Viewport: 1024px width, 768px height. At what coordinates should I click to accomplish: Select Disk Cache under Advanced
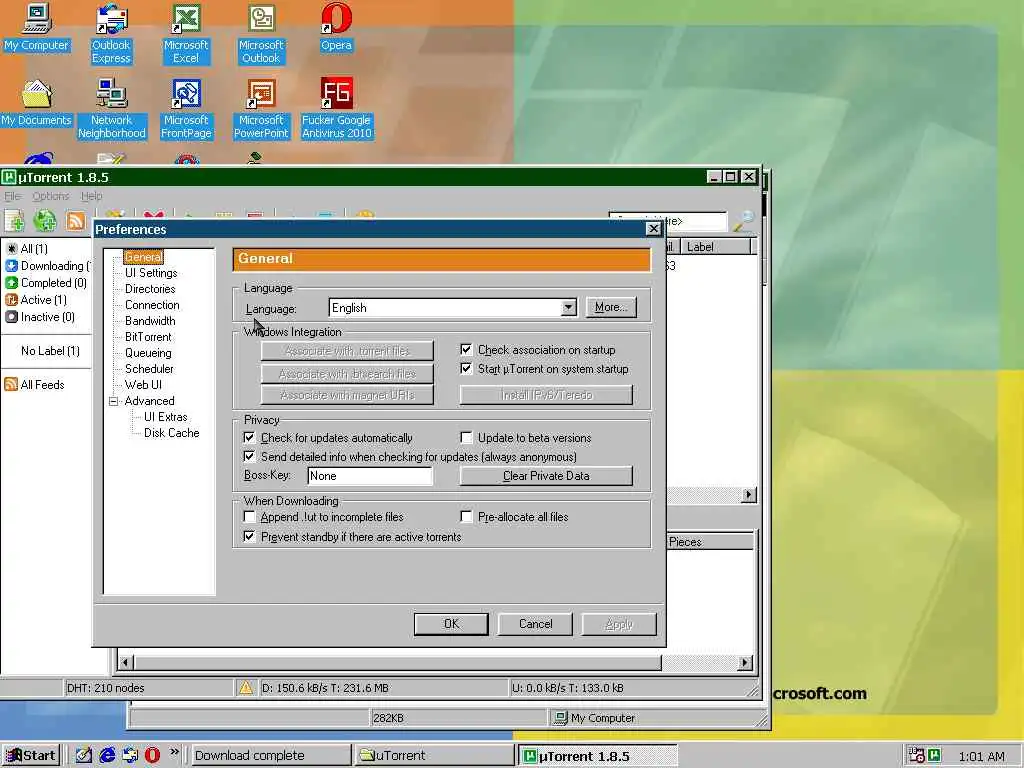point(172,433)
